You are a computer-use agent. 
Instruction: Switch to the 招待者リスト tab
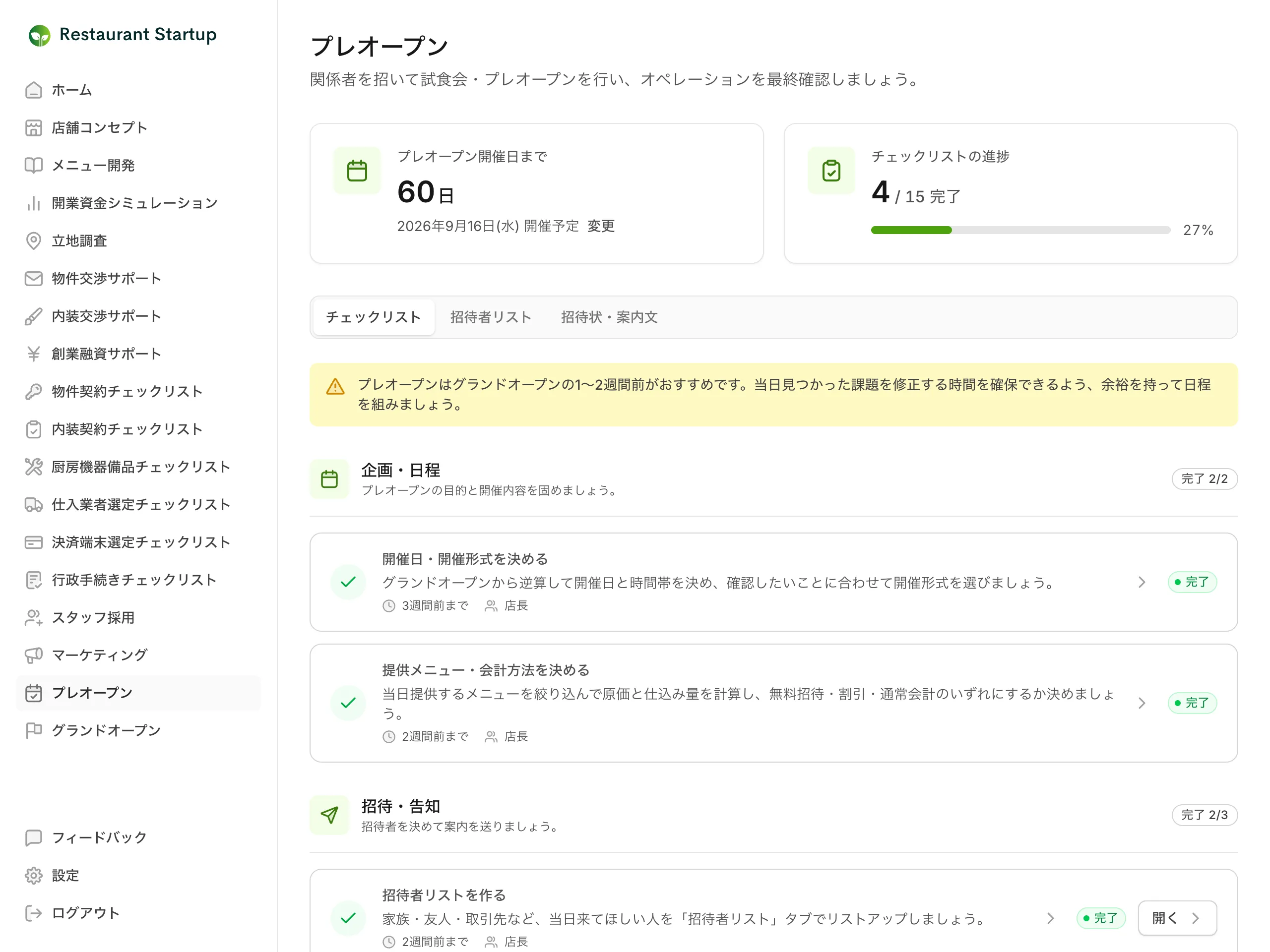[x=491, y=317]
